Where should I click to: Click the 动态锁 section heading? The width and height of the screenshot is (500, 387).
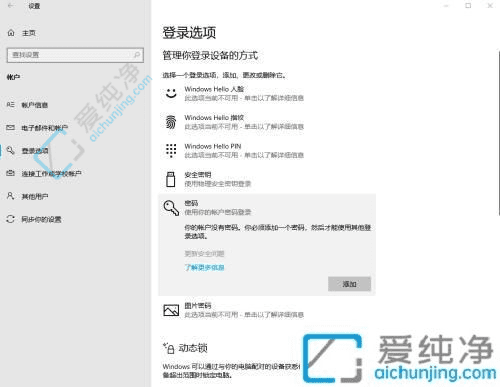pyautogui.click(x=193, y=348)
